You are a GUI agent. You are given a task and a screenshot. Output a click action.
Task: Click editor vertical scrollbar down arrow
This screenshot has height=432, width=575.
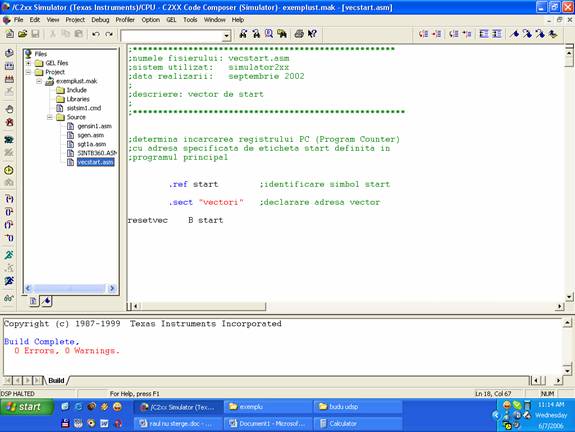(x=569, y=297)
